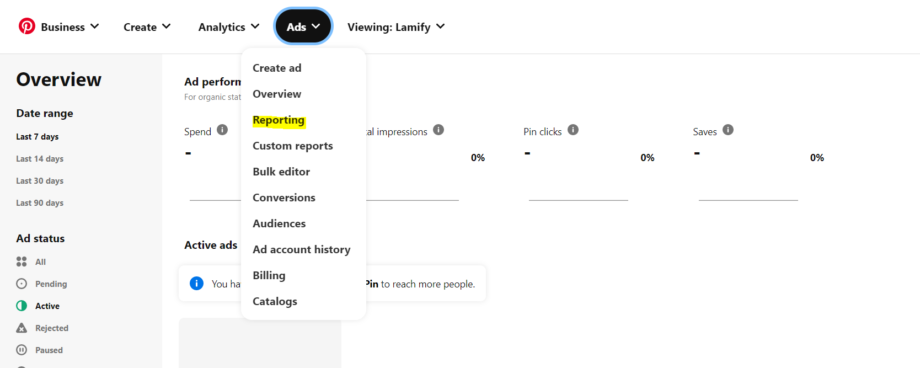Open Billing from the Ads menu
The height and width of the screenshot is (368, 920).
[269, 275]
